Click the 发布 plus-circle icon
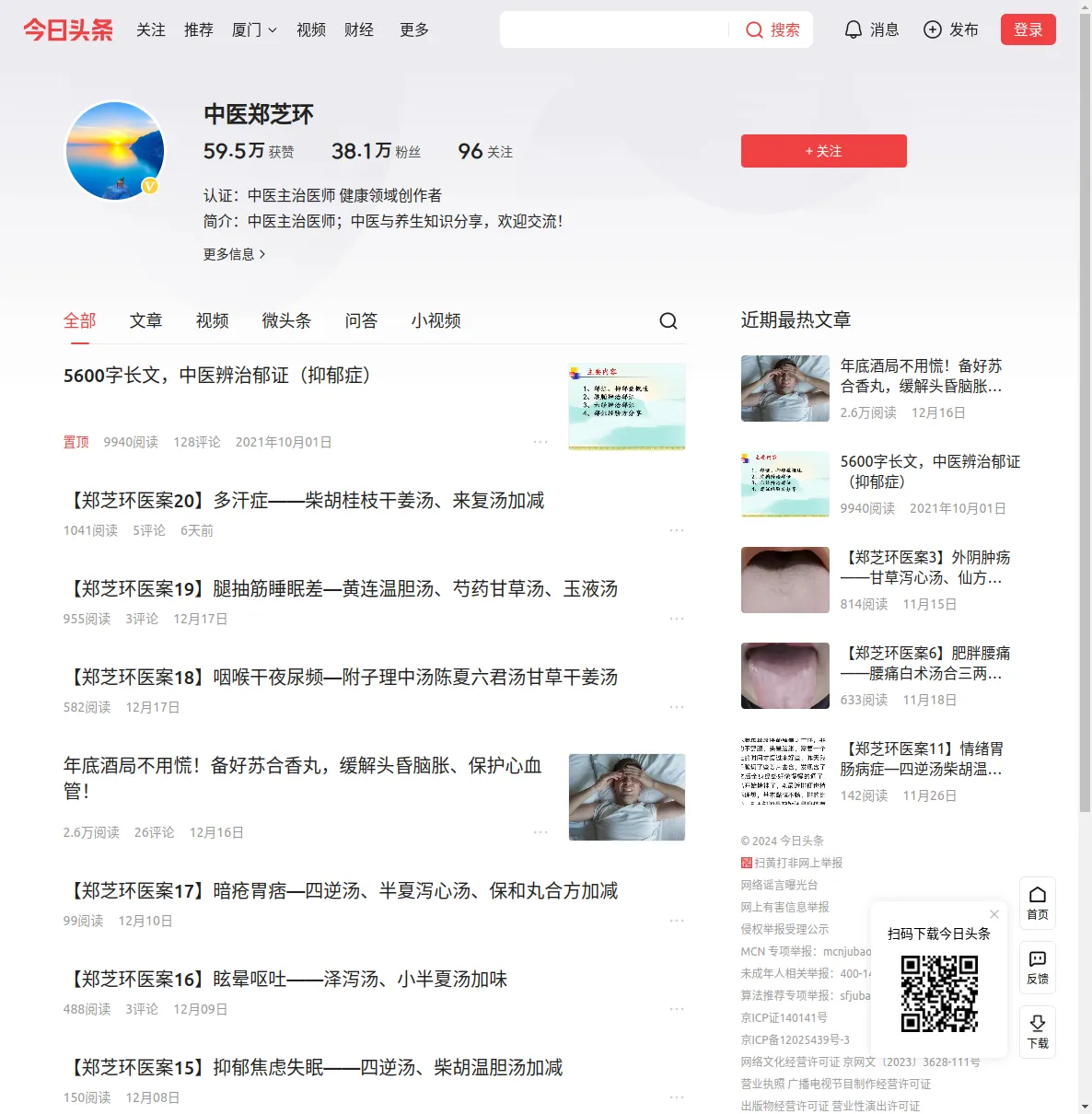This screenshot has width=1092, height=1114. pos(933,30)
